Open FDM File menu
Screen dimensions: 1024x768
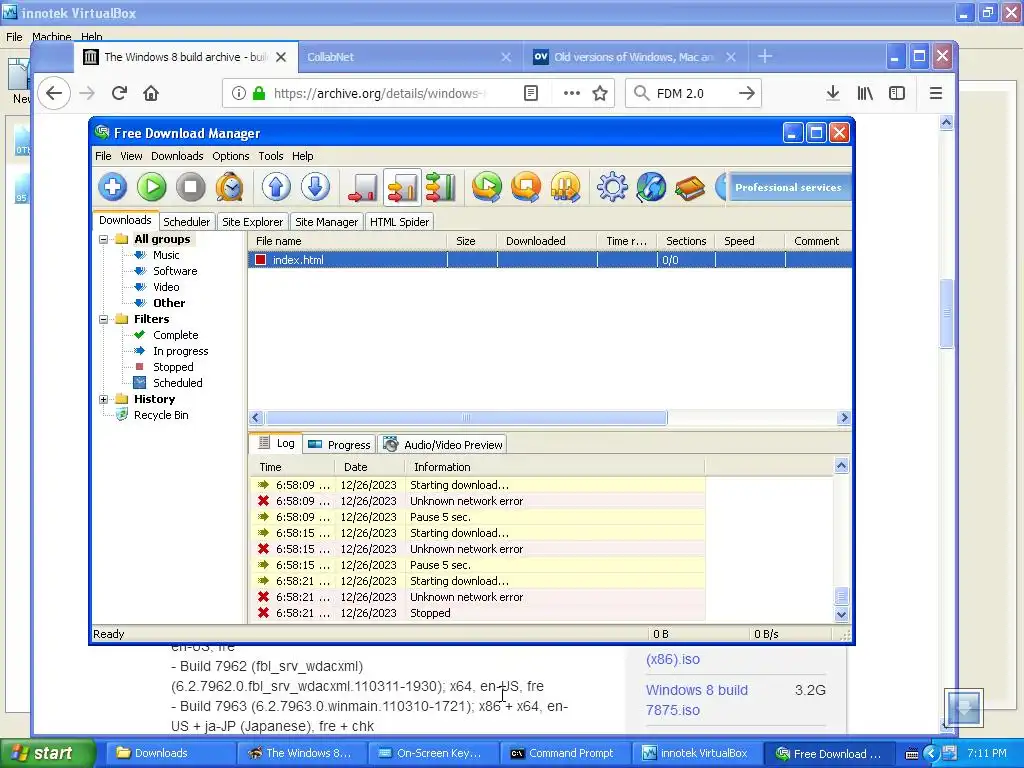[103, 156]
